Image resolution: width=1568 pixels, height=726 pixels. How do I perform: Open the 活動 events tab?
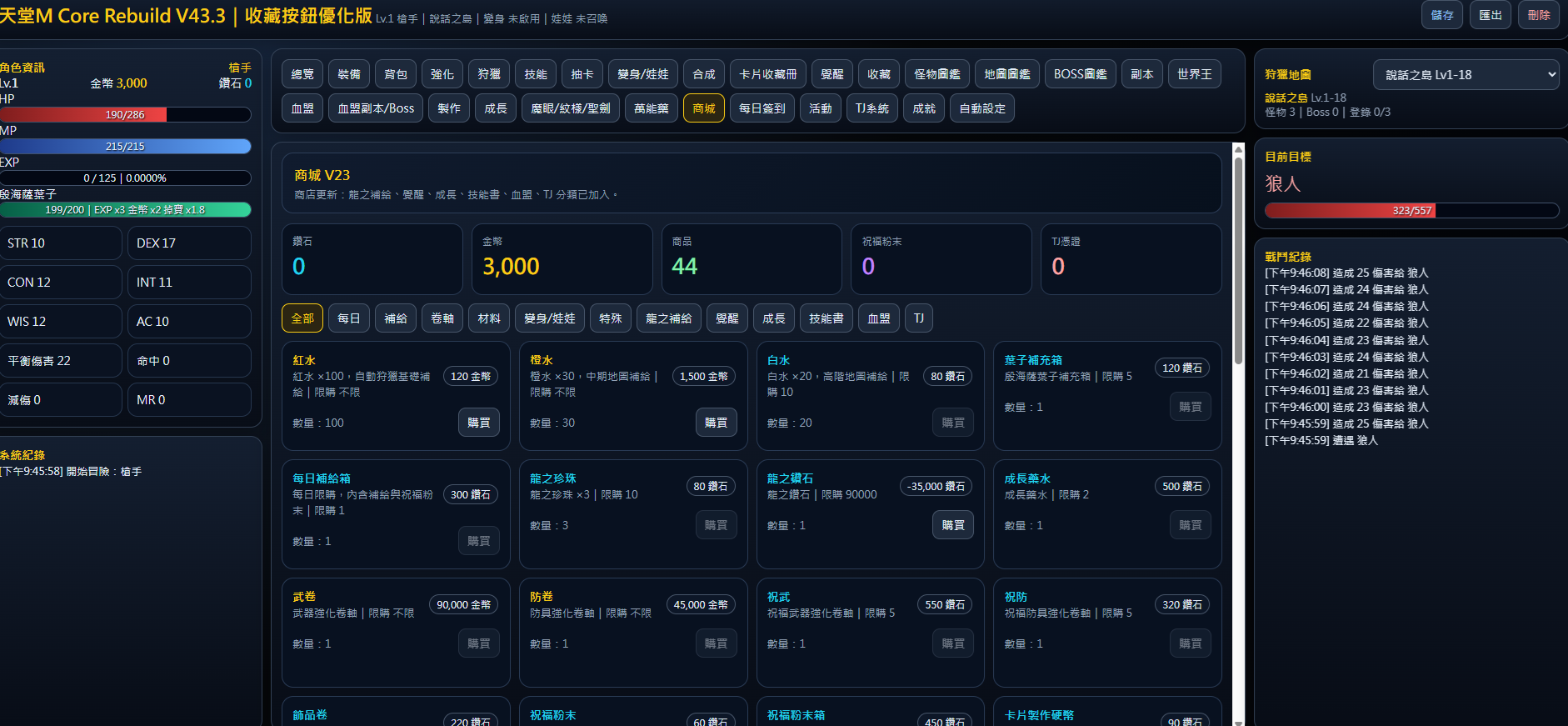click(821, 108)
